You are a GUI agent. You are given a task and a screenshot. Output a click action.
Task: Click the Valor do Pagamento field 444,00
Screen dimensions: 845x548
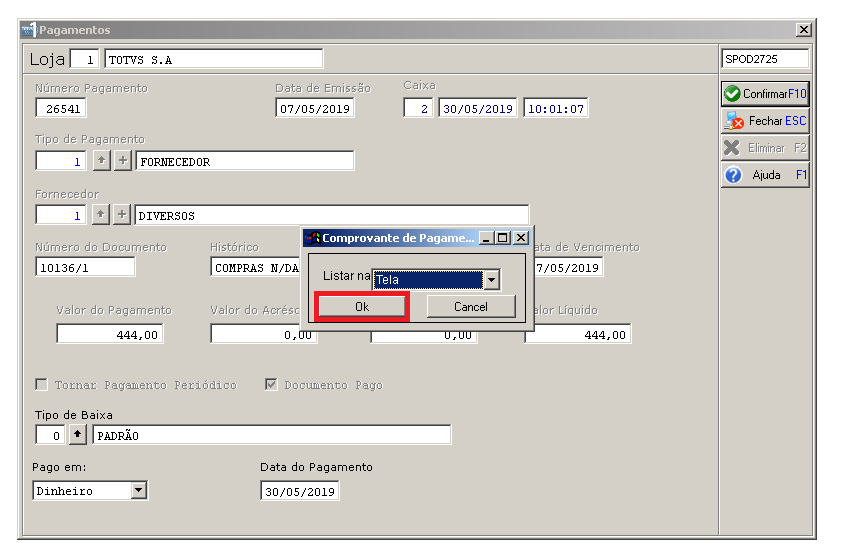(109, 334)
